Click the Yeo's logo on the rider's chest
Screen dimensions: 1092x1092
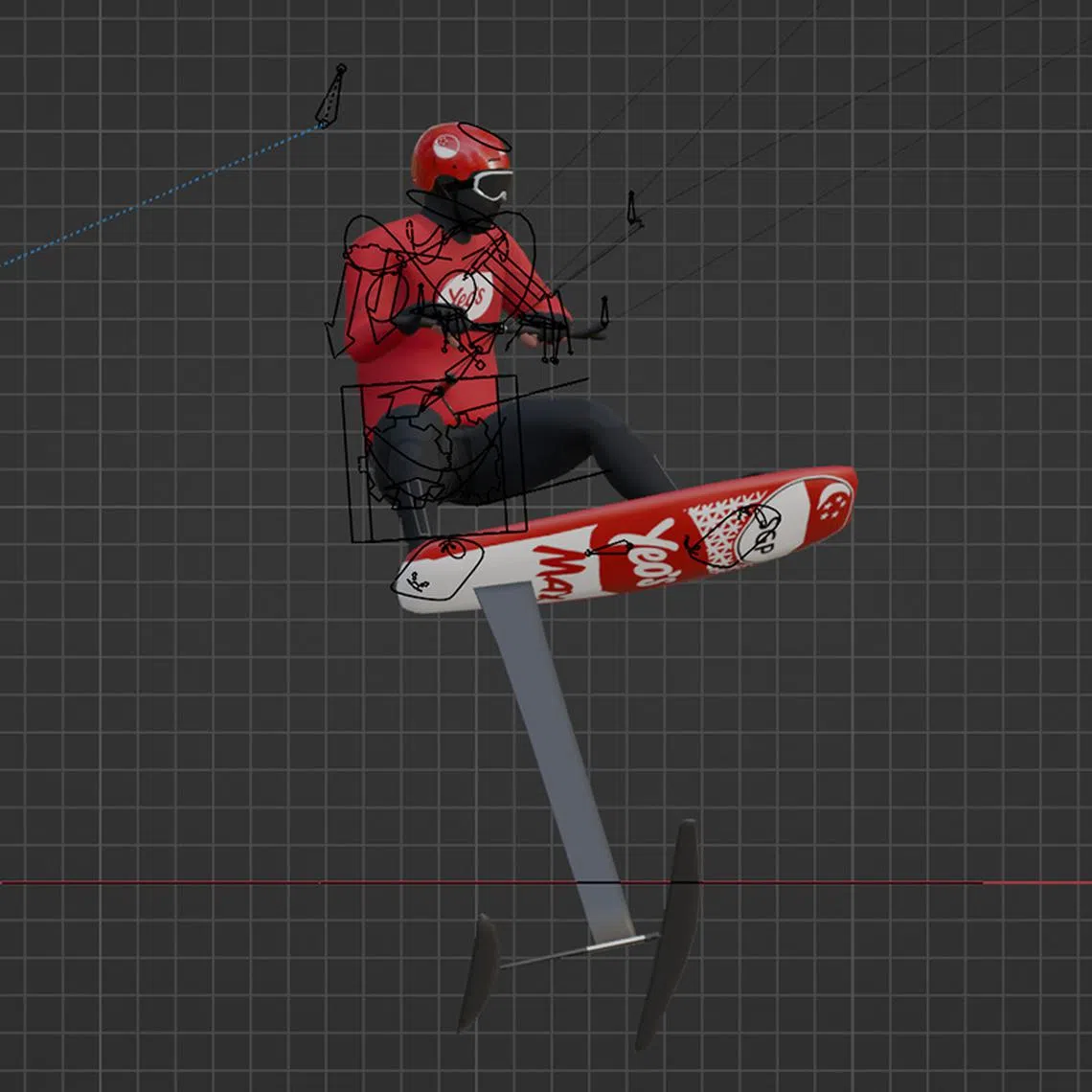click(467, 292)
